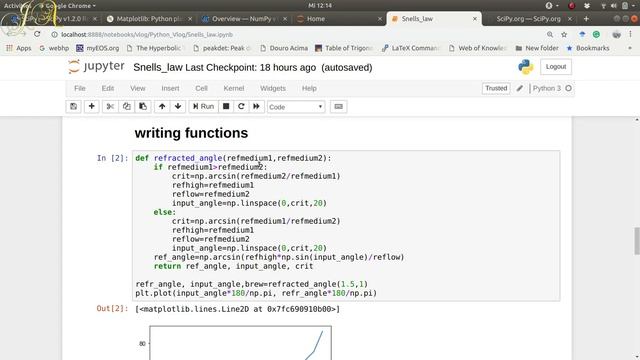
Task: Open the myEOS.org bookmark
Action: pos(98,48)
